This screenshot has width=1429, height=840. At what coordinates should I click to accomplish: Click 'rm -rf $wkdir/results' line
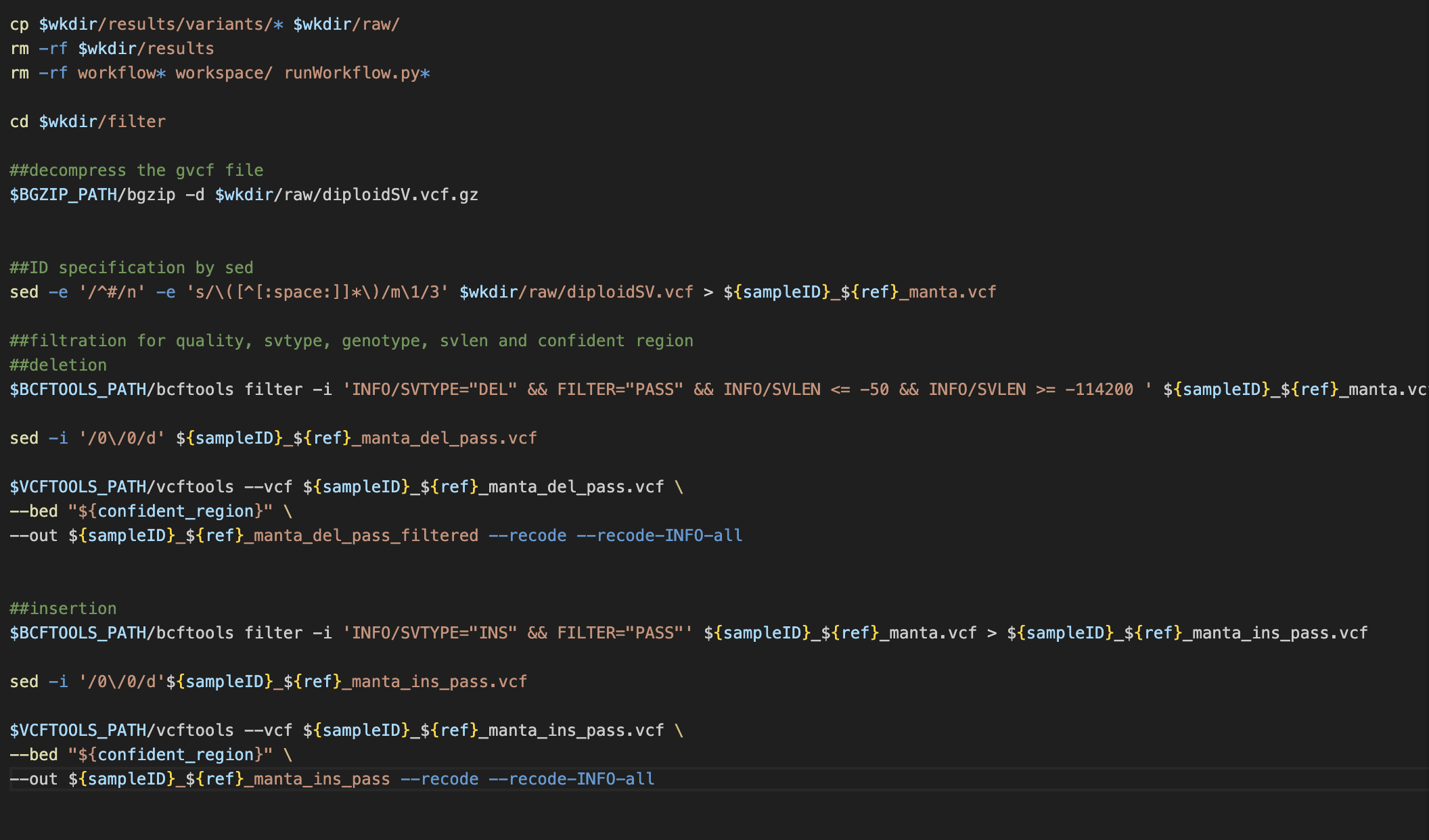pyautogui.click(x=112, y=49)
